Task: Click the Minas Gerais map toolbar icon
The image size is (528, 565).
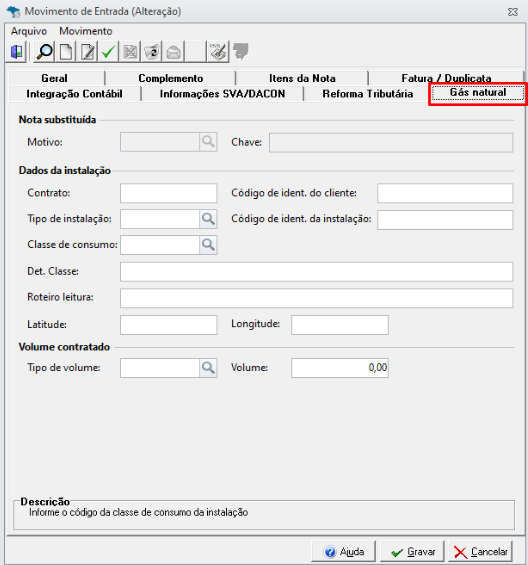Action: click(240, 52)
